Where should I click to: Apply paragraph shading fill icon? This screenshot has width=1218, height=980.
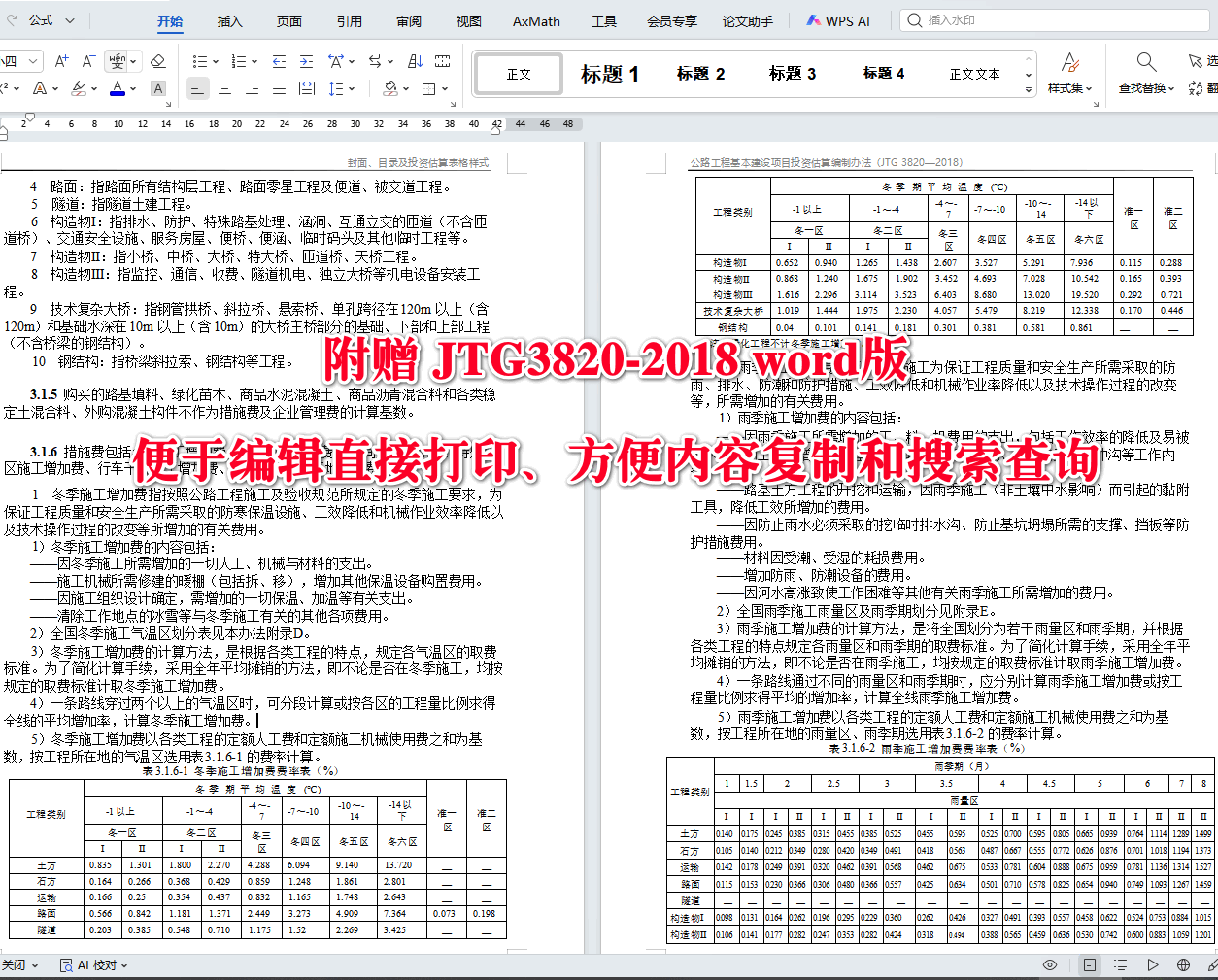(x=389, y=88)
